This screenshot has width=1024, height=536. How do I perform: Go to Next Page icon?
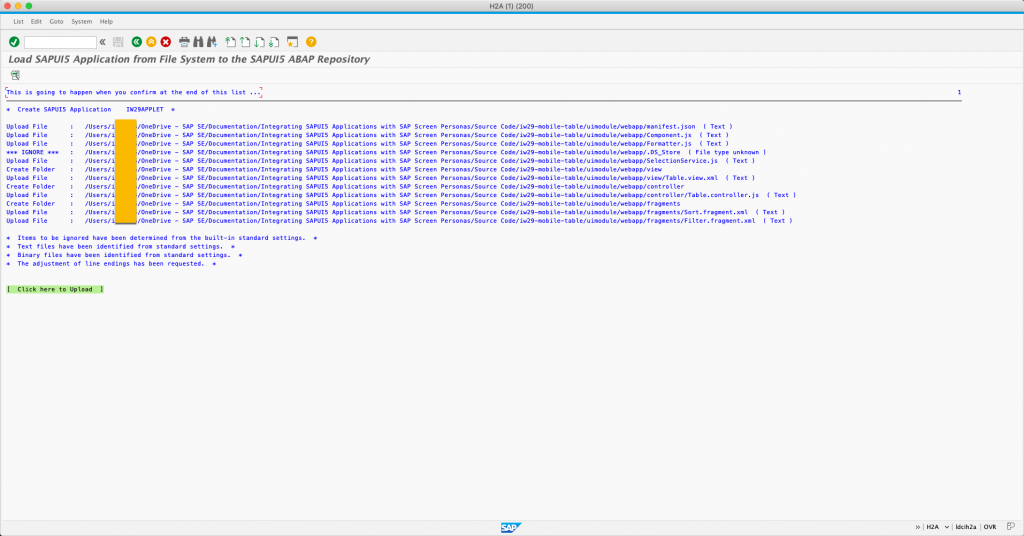(x=259, y=42)
